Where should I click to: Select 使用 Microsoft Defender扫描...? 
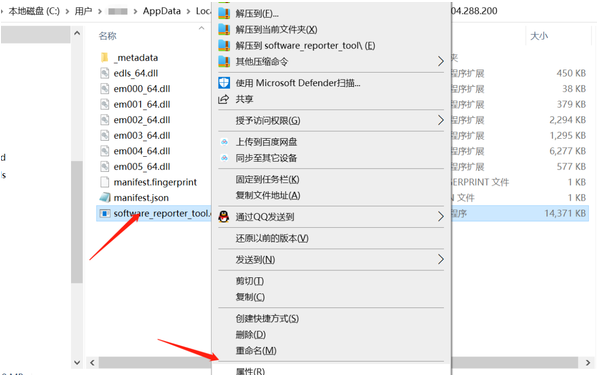[298, 83]
